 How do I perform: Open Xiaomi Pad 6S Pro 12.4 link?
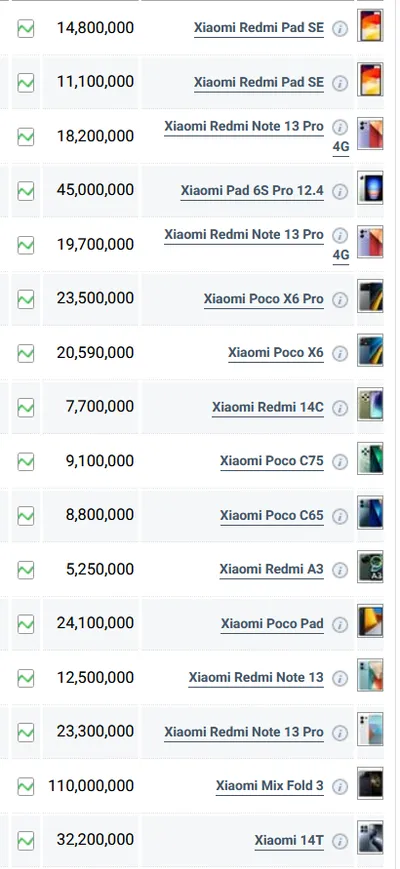(252, 191)
